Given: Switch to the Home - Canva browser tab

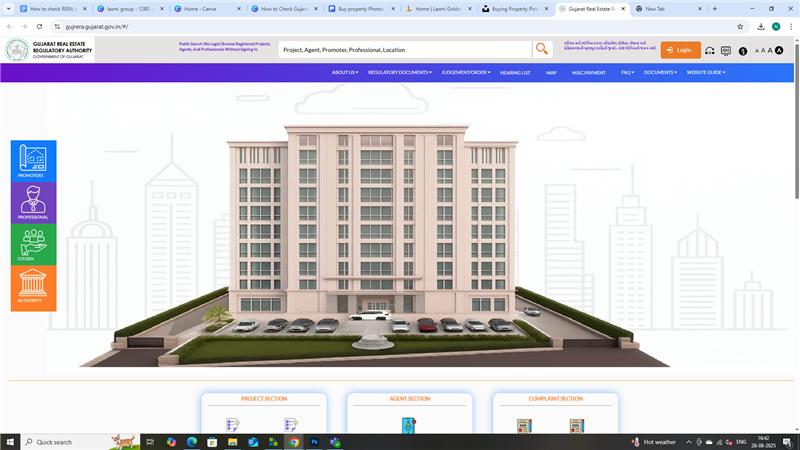Looking at the screenshot, I should (207, 8).
